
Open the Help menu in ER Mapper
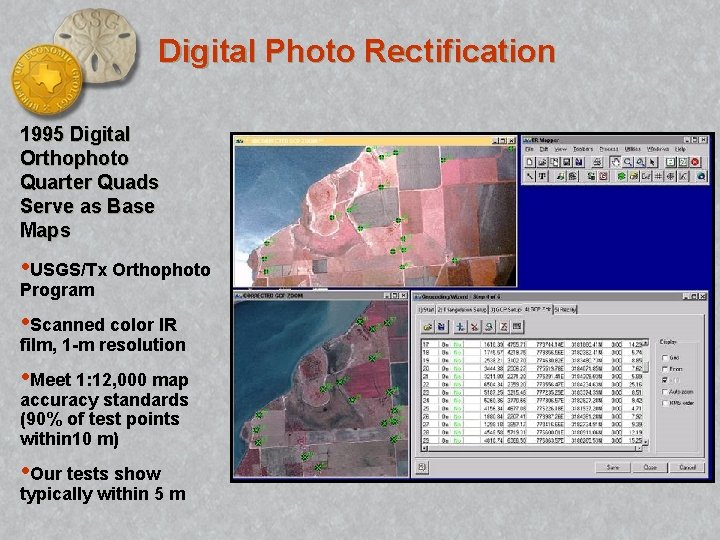[x=680, y=149]
